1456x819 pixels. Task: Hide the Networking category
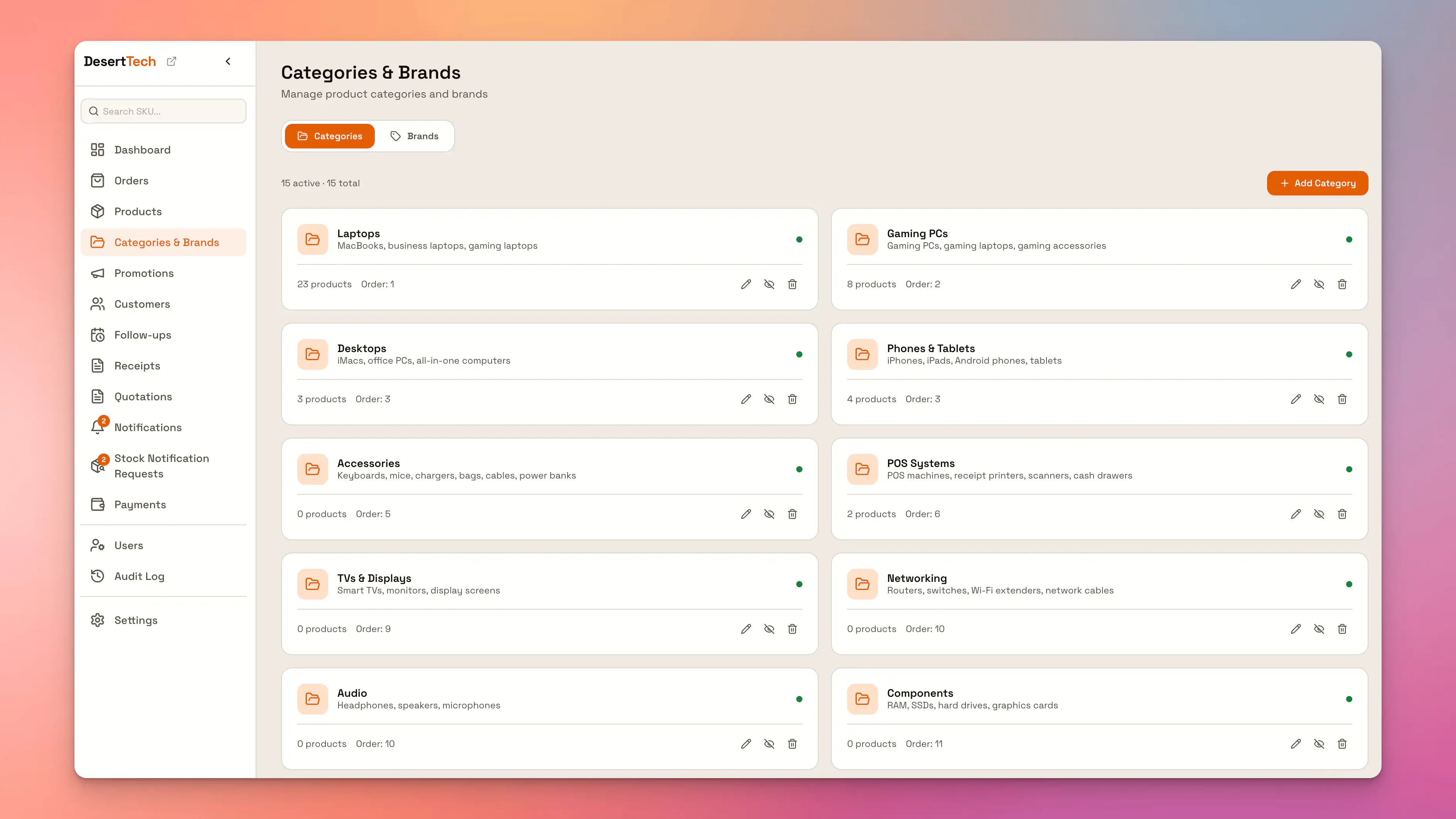click(x=1319, y=629)
